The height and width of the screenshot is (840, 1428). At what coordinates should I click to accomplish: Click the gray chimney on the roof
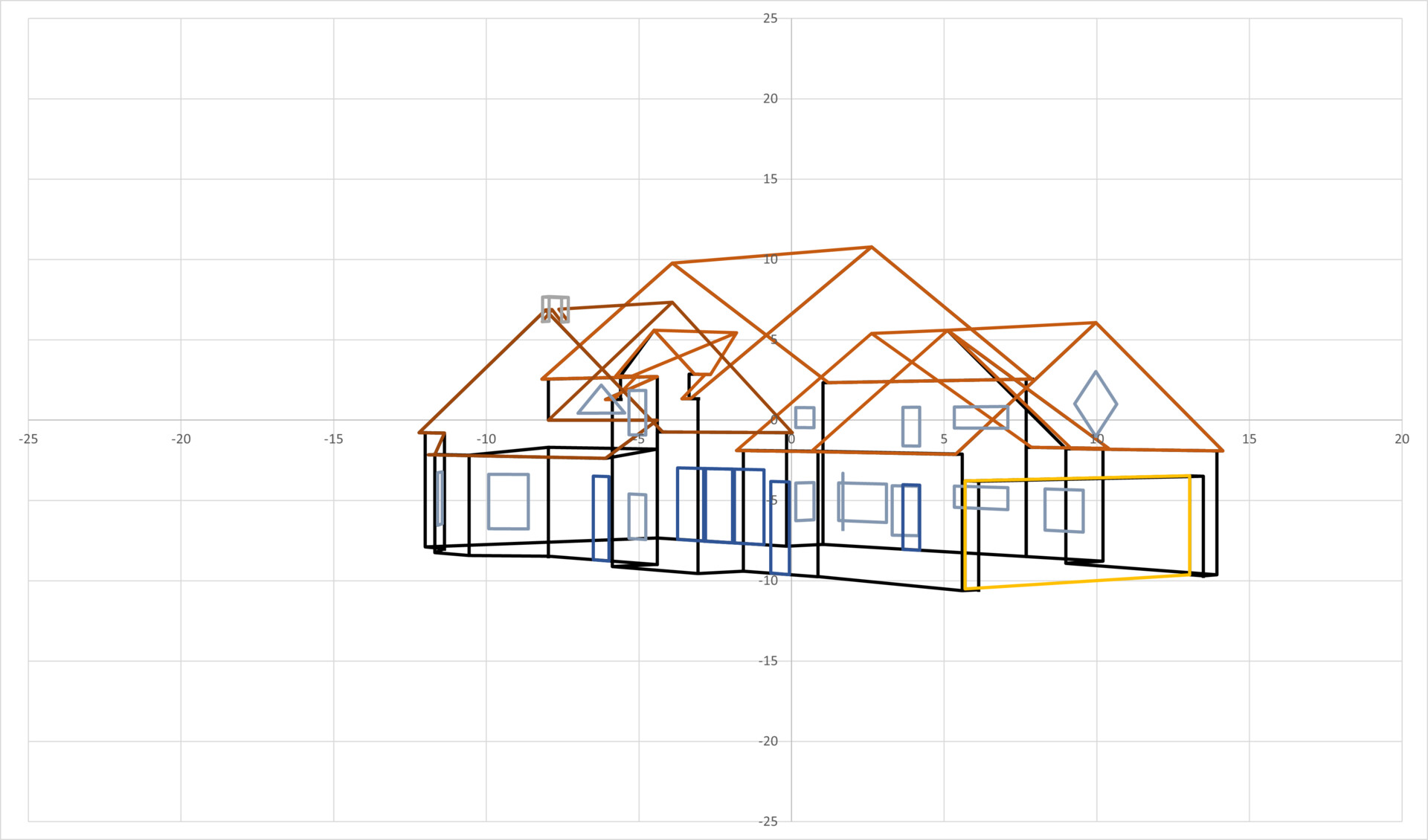(555, 308)
